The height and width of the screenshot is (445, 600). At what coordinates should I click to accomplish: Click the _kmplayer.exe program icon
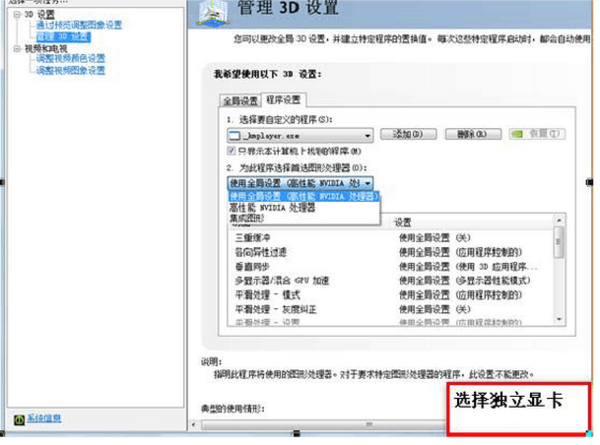[236, 134]
